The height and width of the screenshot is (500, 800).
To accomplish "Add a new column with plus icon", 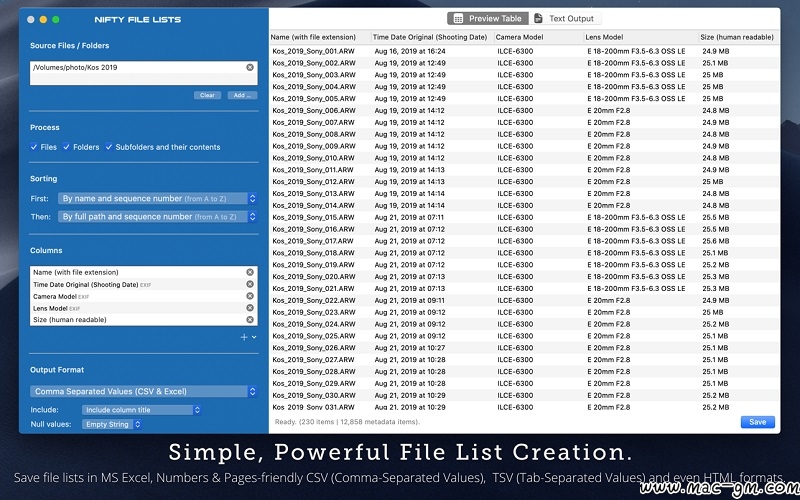I will pyautogui.click(x=244, y=337).
